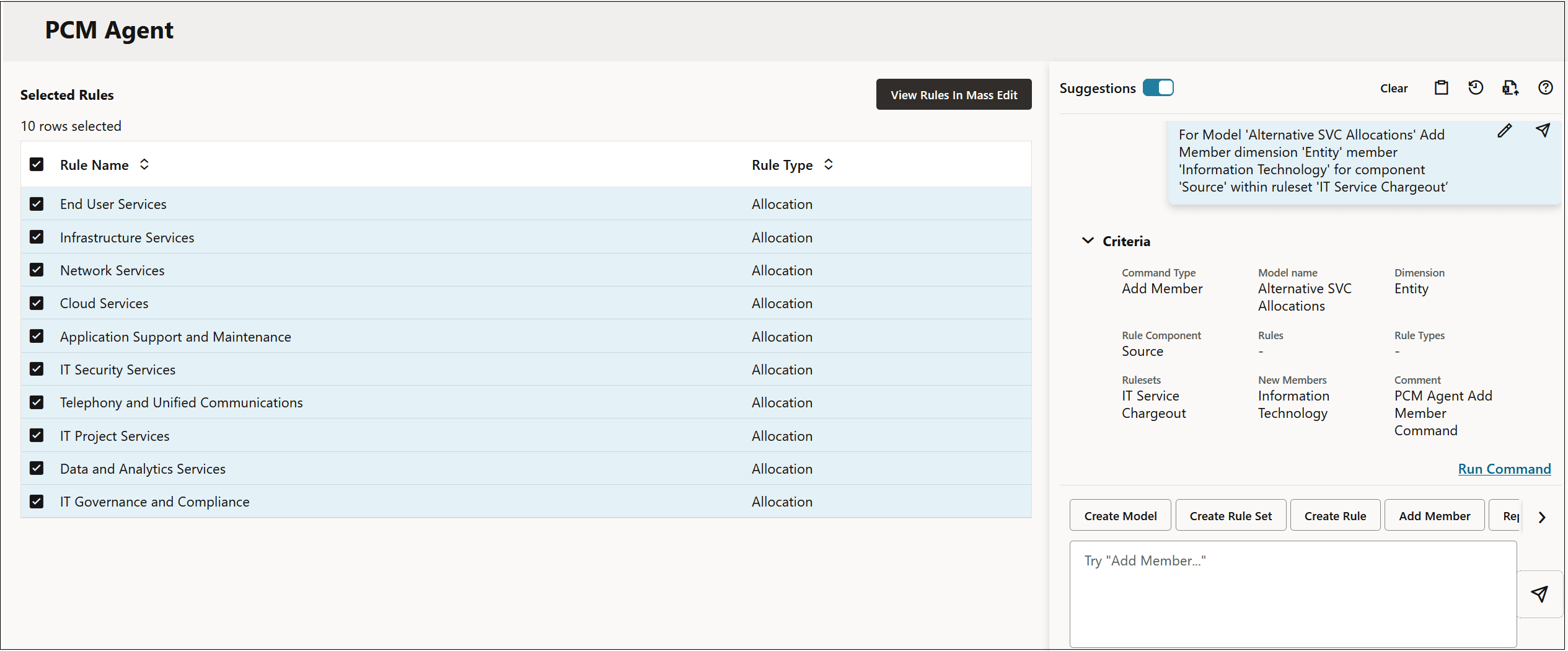The image size is (1568, 651).
Task: Open help using the question mark icon
Action: click(x=1545, y=87)
